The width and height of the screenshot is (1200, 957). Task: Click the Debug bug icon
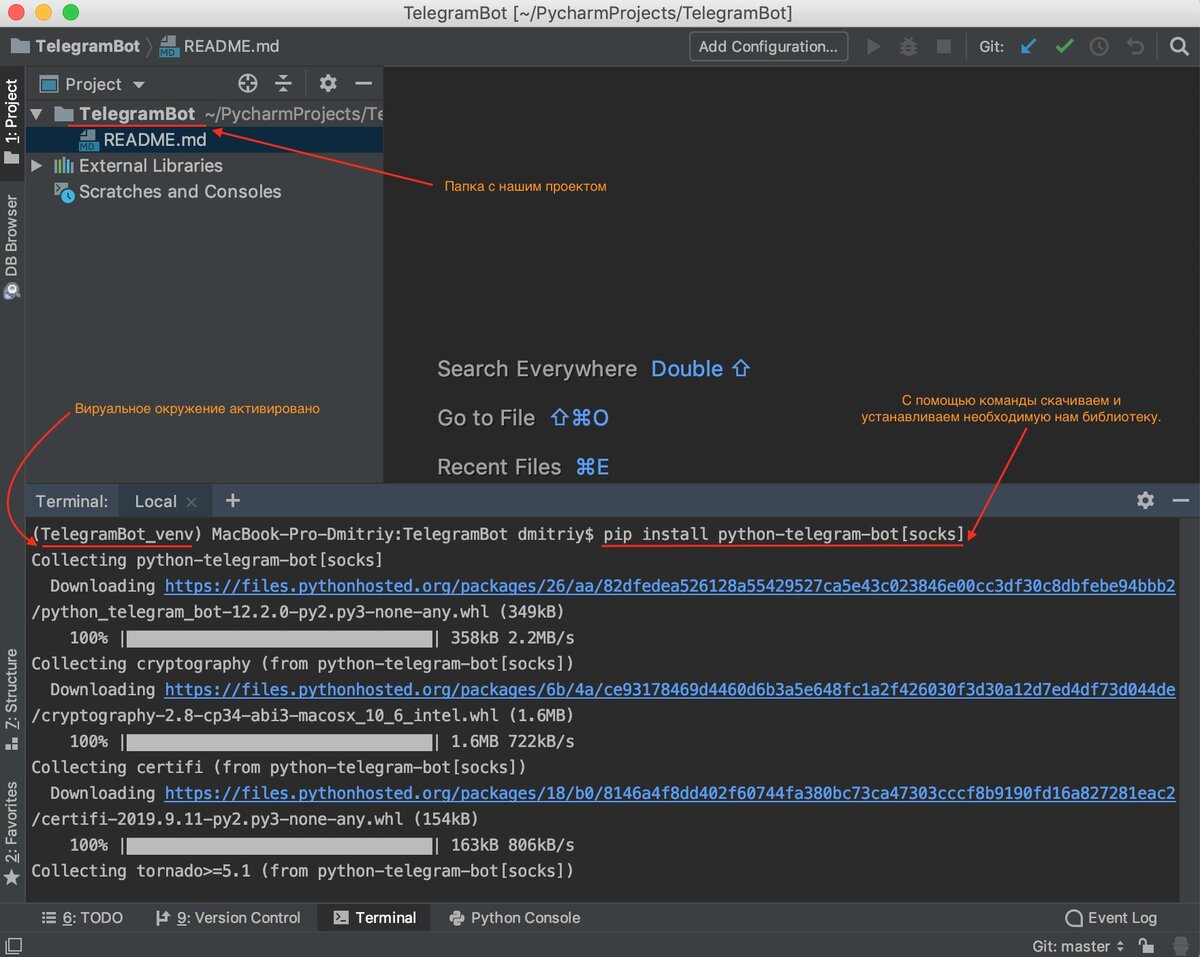908,46
